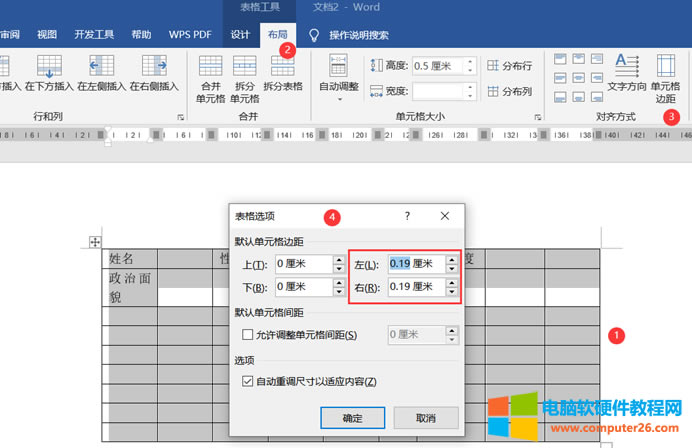Click the left margin (左) input field

410,264
